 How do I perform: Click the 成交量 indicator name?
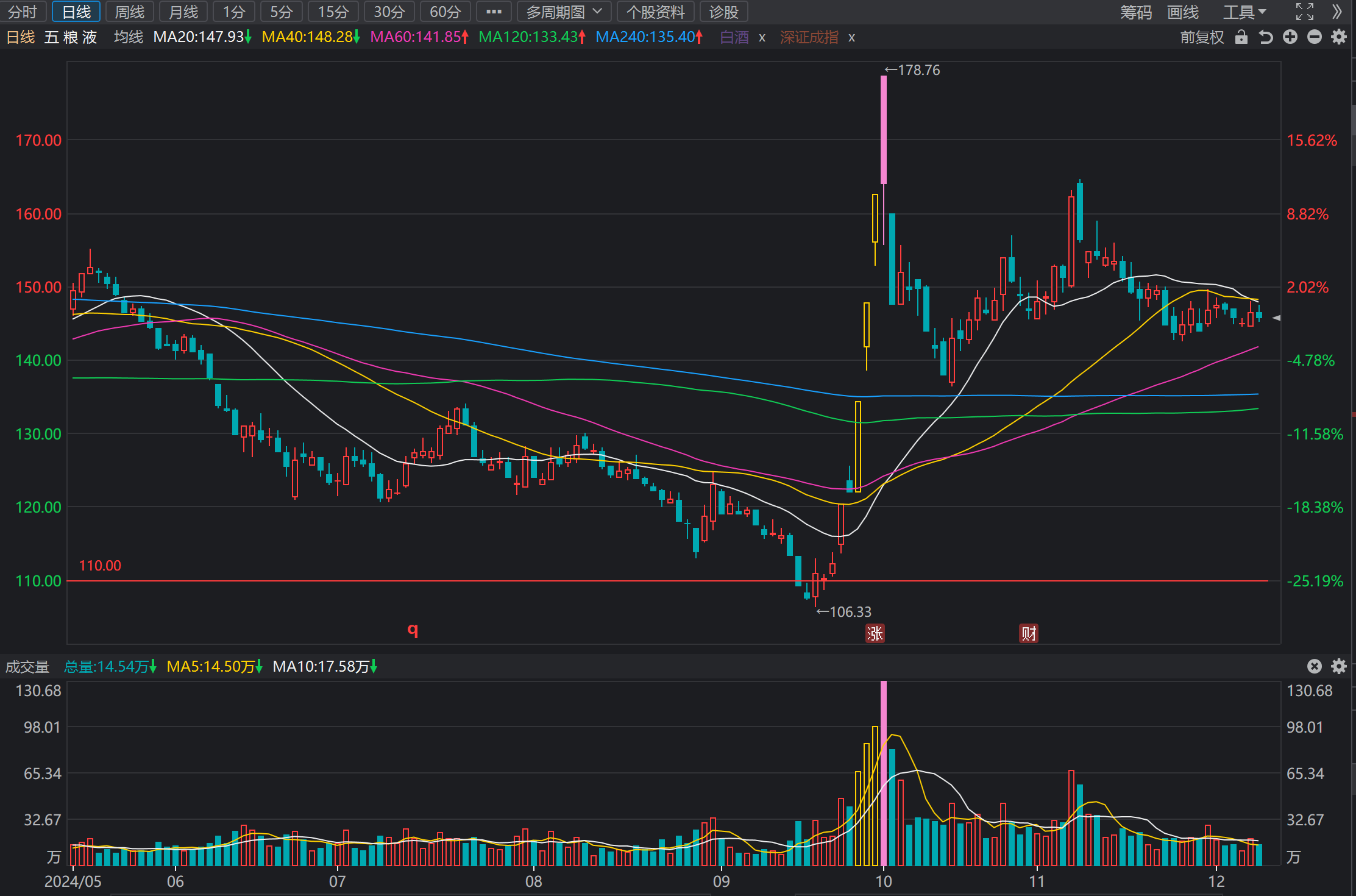[27, 666]
